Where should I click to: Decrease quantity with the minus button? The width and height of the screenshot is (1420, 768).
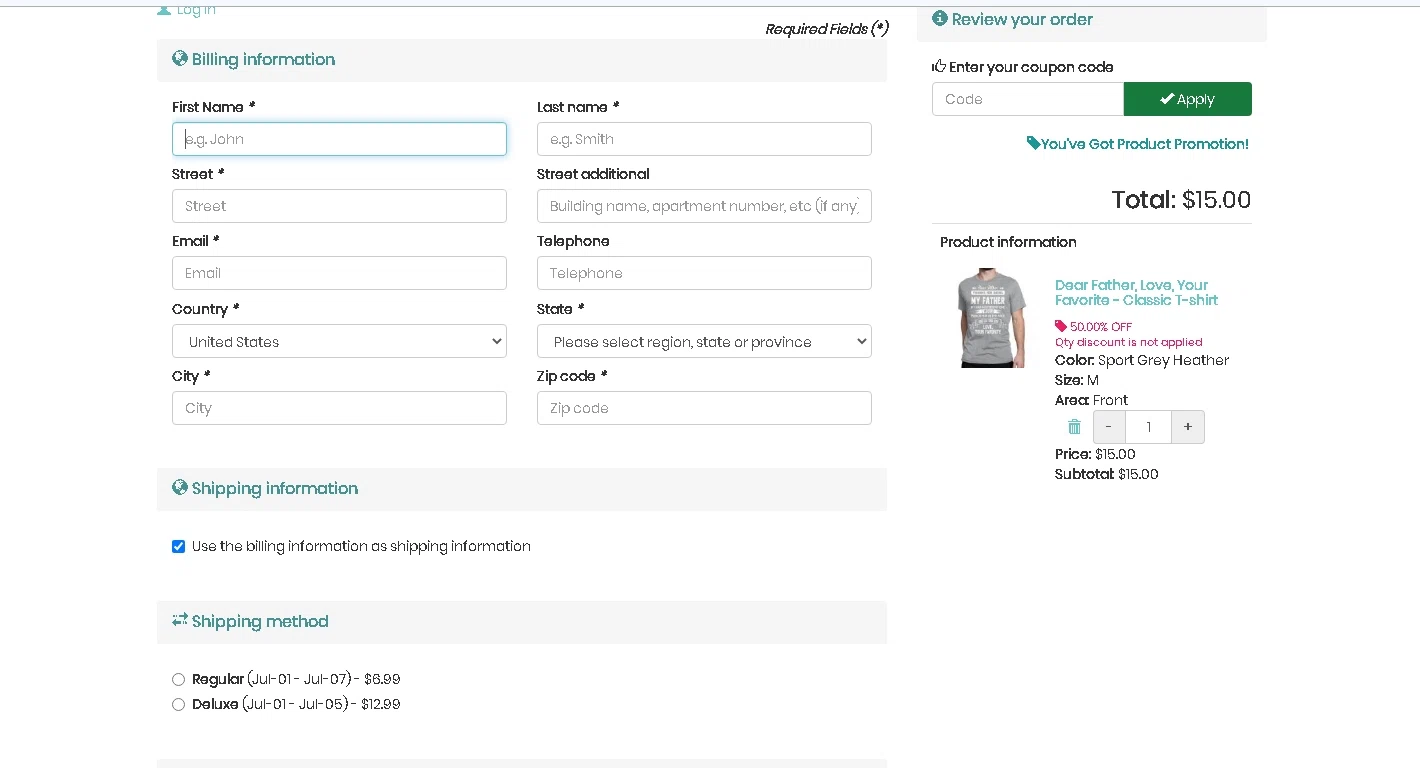click(x=1109, y=427)
